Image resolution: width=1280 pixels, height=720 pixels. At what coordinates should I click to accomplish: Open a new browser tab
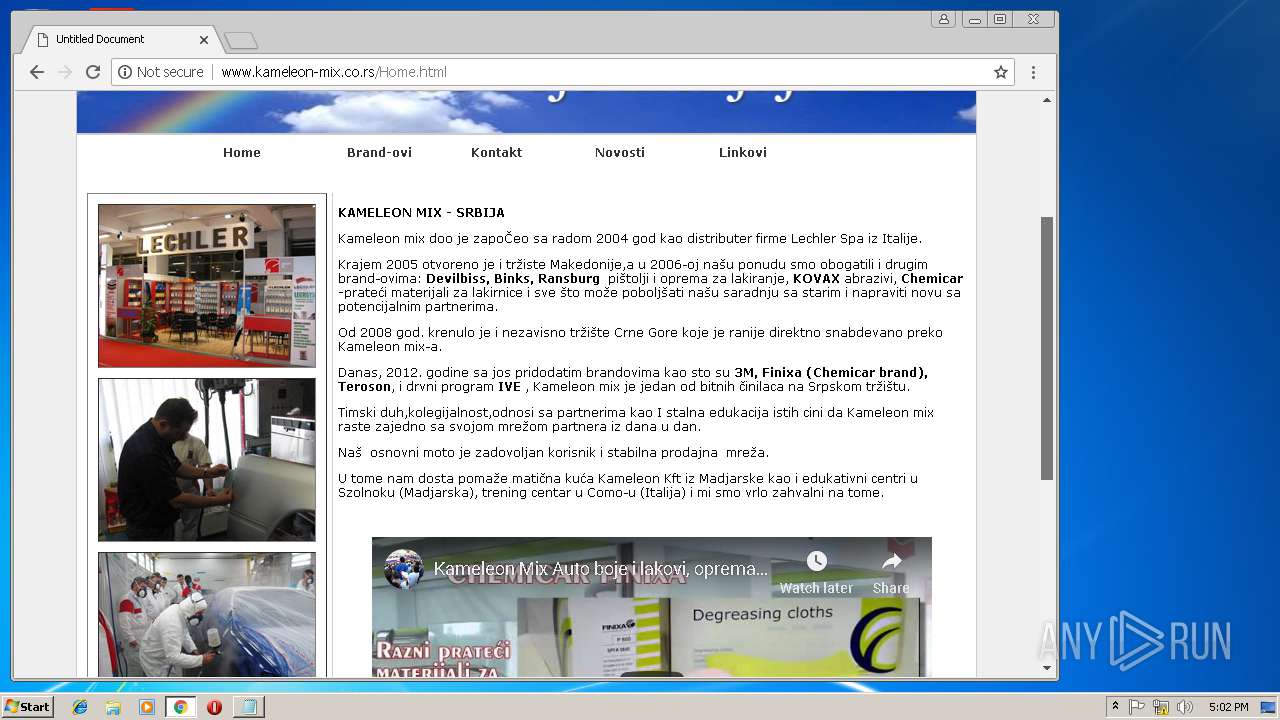(x=241, y=40)
